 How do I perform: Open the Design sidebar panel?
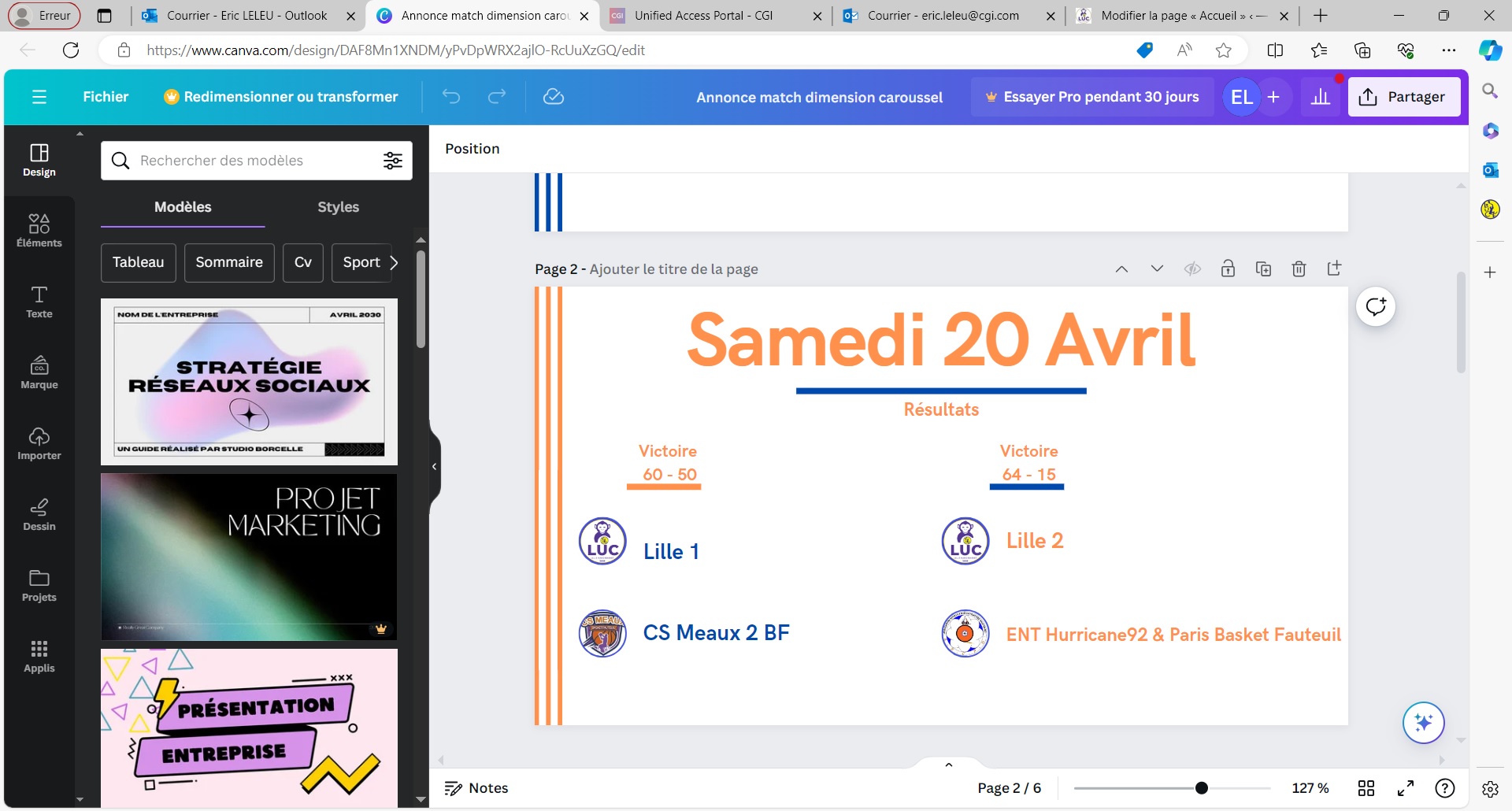(x=39, y=160)
